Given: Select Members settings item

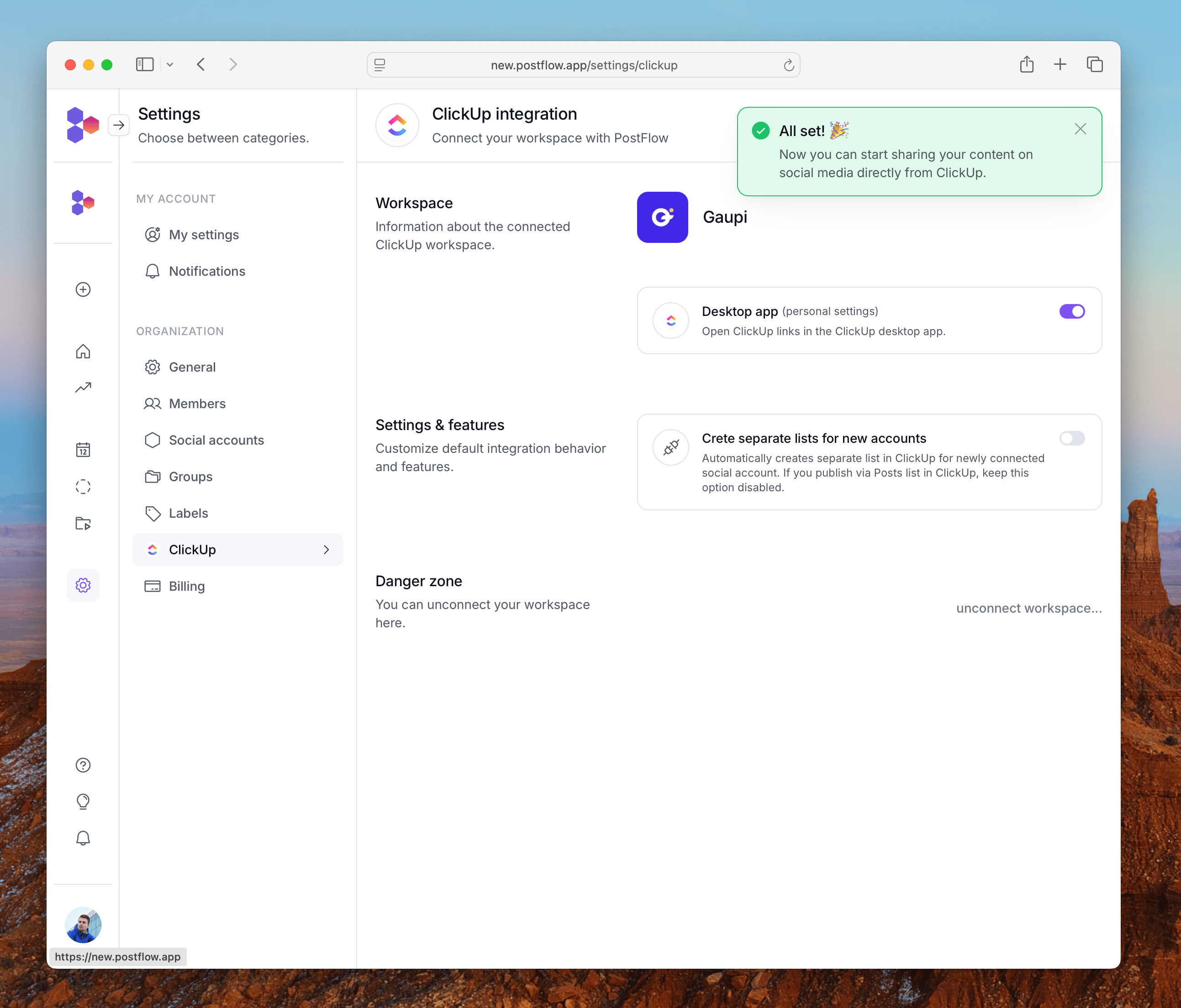Looking at the screenshot, I should tap(197, 404).
